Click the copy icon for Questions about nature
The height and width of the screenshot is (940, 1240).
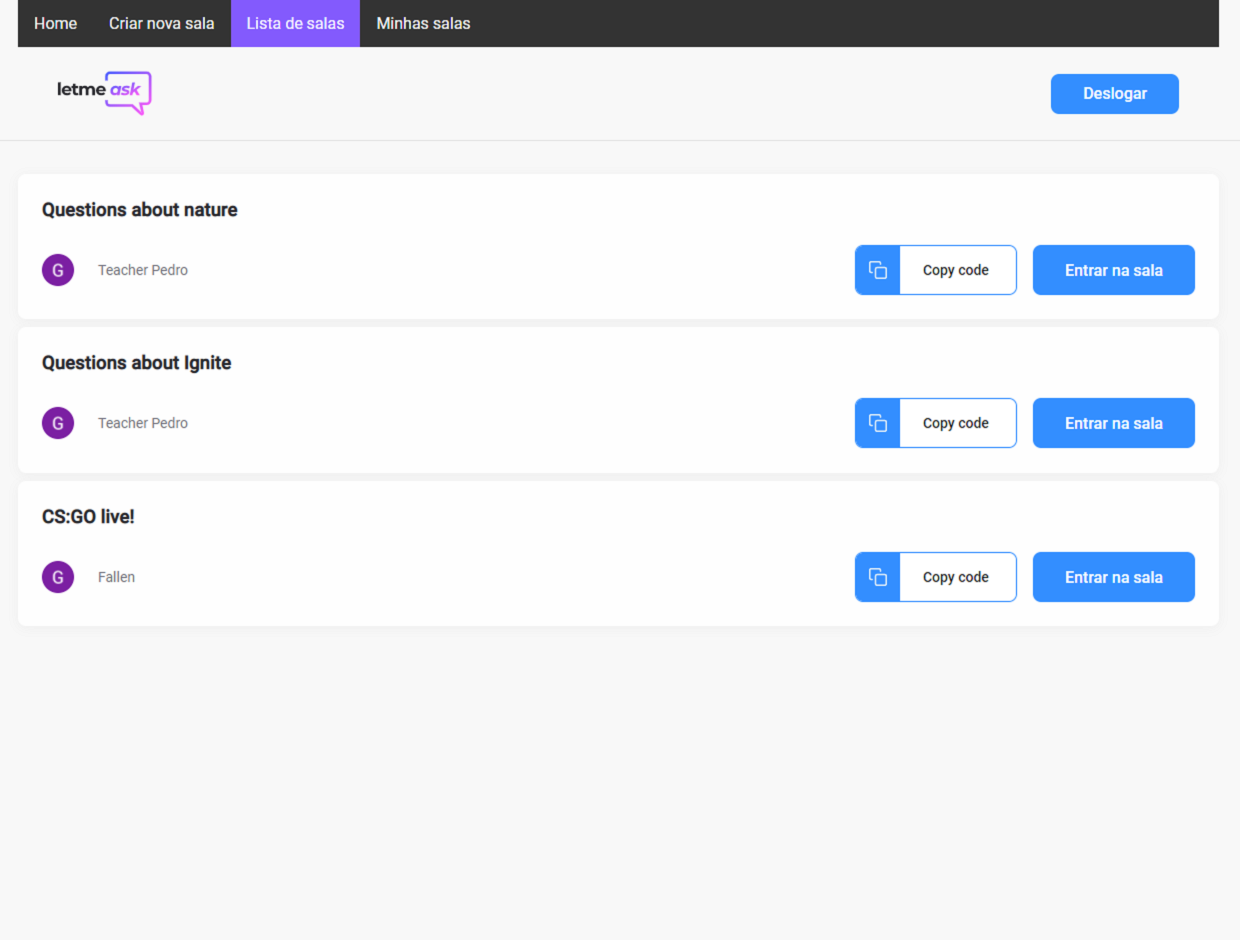click(x=877, y=269)
